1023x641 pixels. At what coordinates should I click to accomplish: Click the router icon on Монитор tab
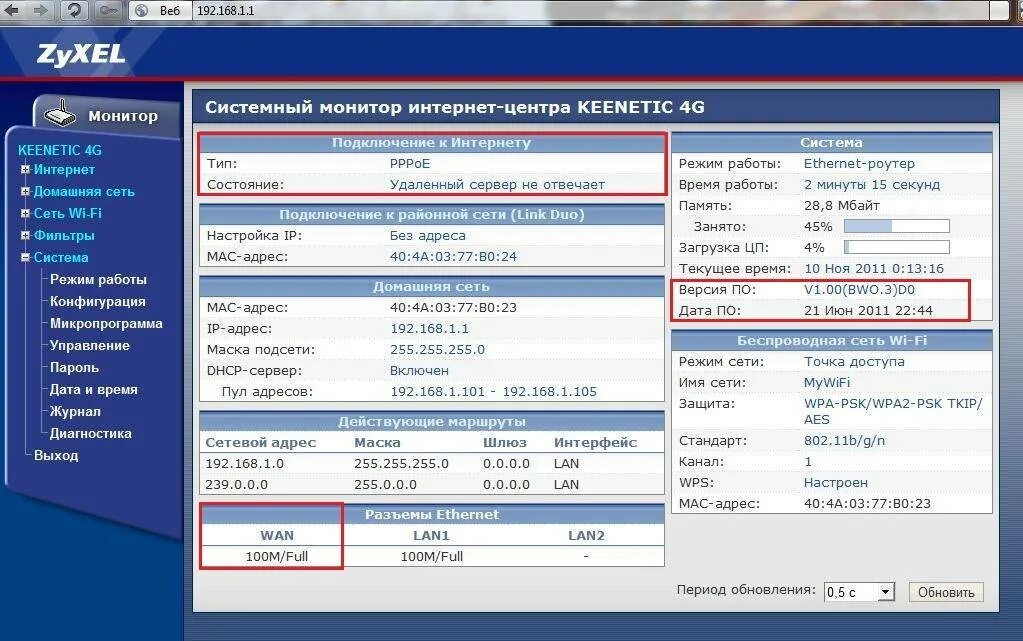61,114
